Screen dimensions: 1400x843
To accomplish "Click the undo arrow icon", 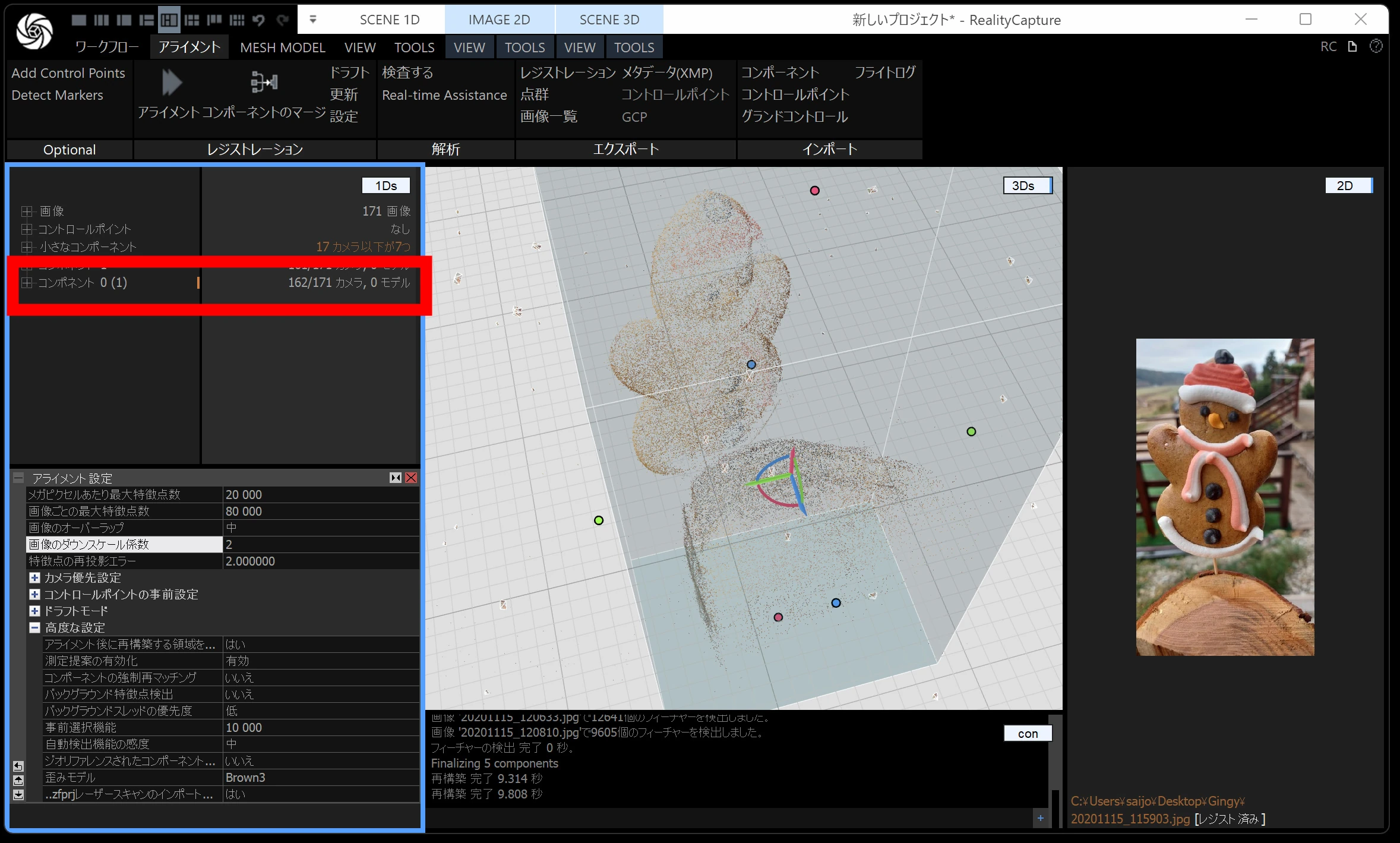I will click(x=258, y=20).
